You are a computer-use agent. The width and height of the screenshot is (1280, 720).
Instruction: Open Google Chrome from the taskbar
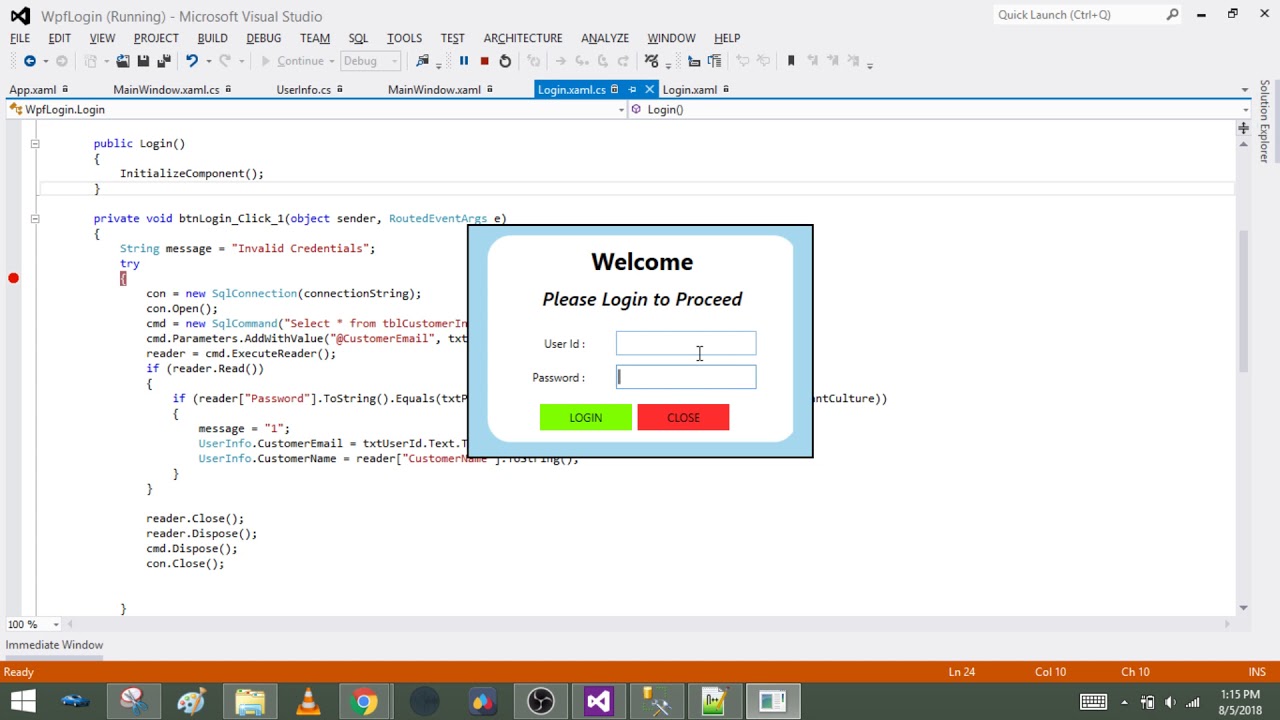click(365, 701)
